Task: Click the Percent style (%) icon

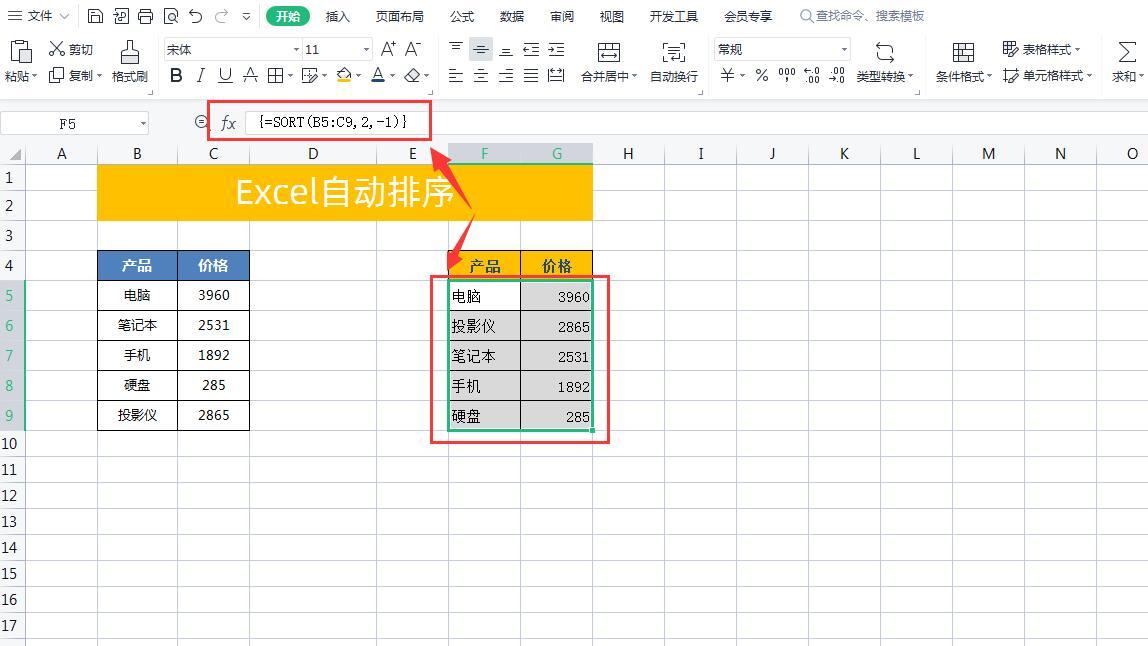Action: click(x=760, y=76)
